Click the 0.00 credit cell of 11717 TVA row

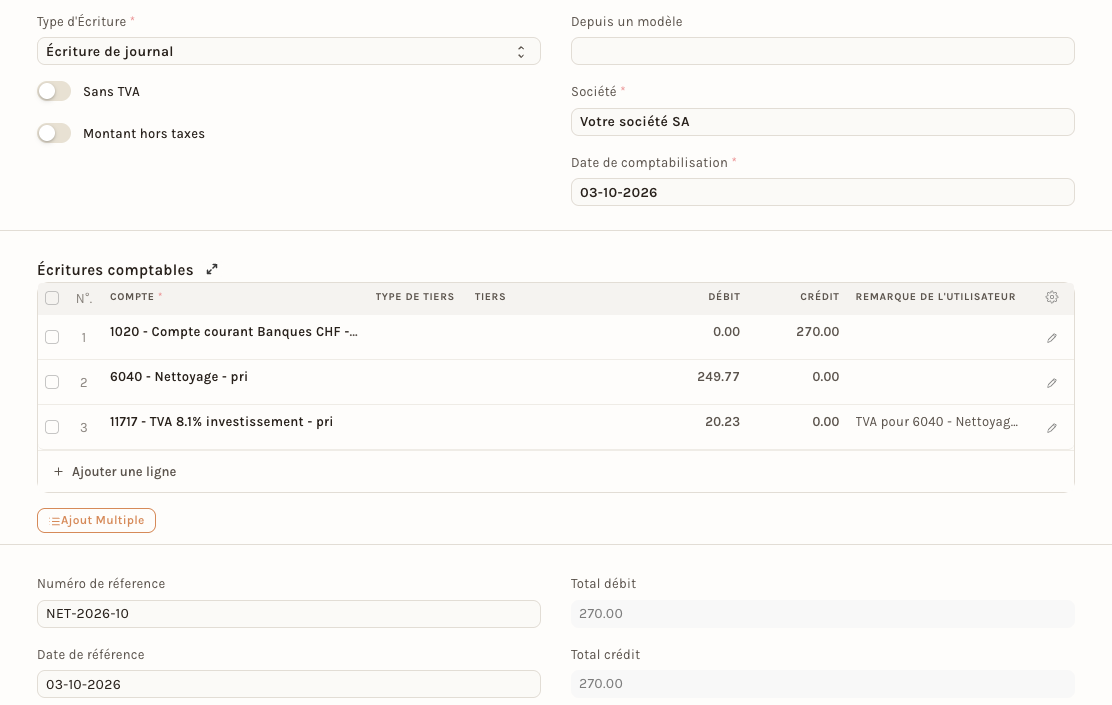pos(825,421)
